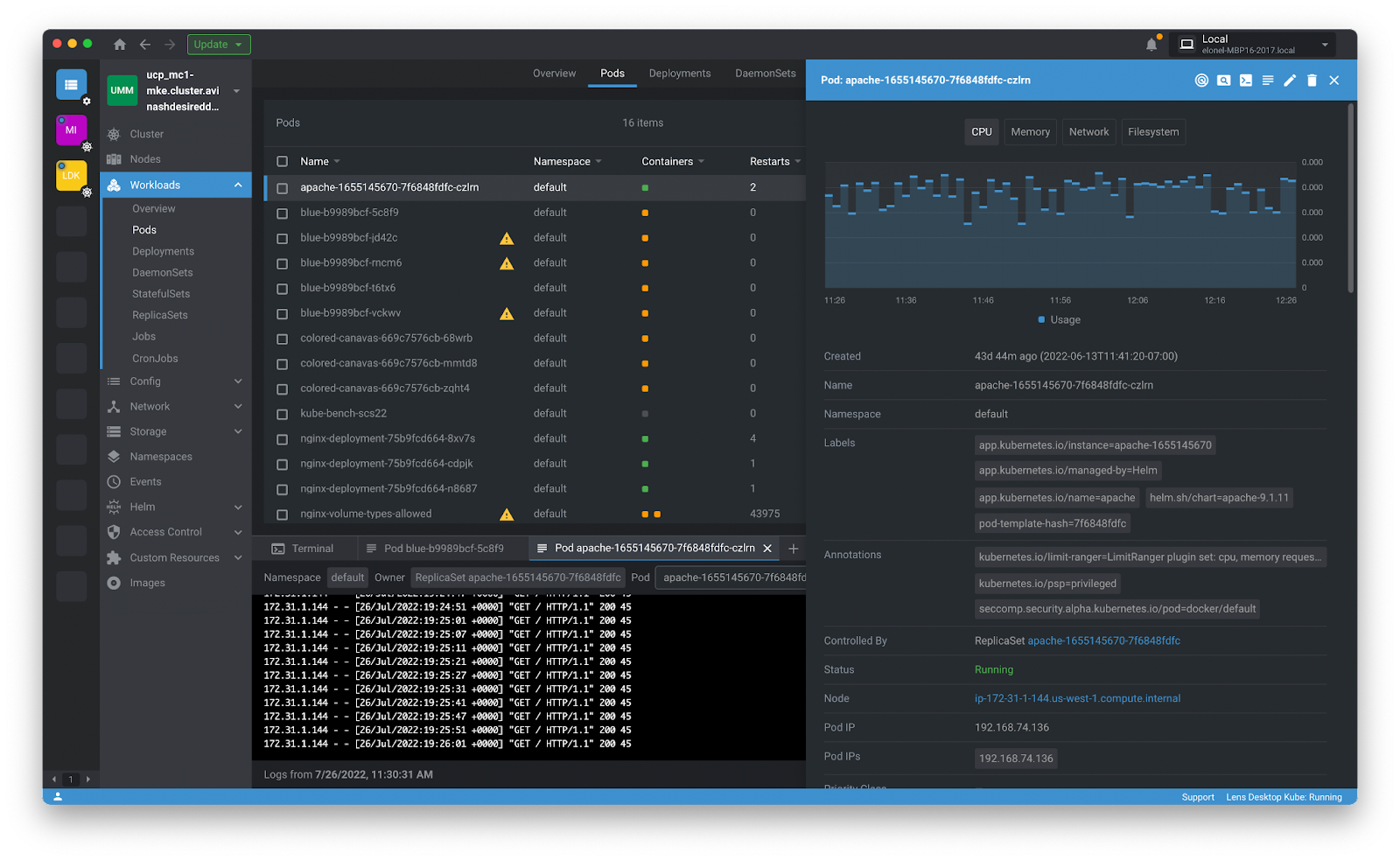Image resolution: width=1400 pixels, height=861 pixels.
Task: Go to home icon in top bar
Action: [120, 45]
